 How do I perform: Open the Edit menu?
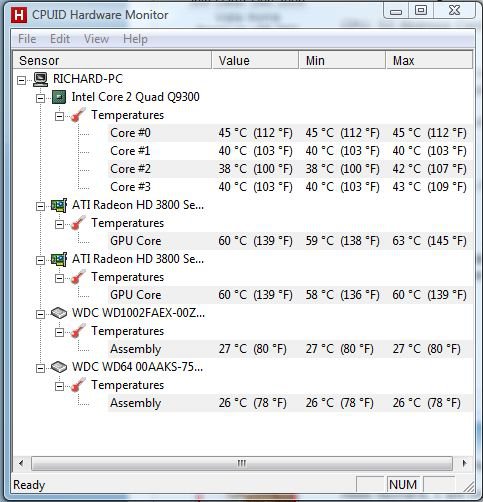[60, 39]
